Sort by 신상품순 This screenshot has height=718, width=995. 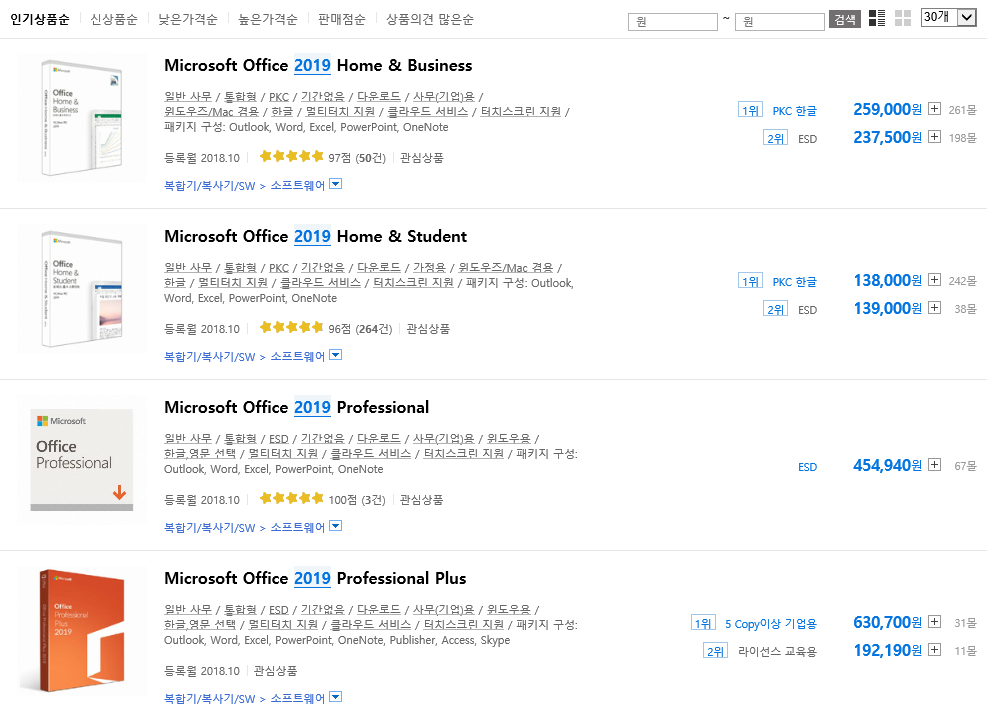tap(114, 19)
